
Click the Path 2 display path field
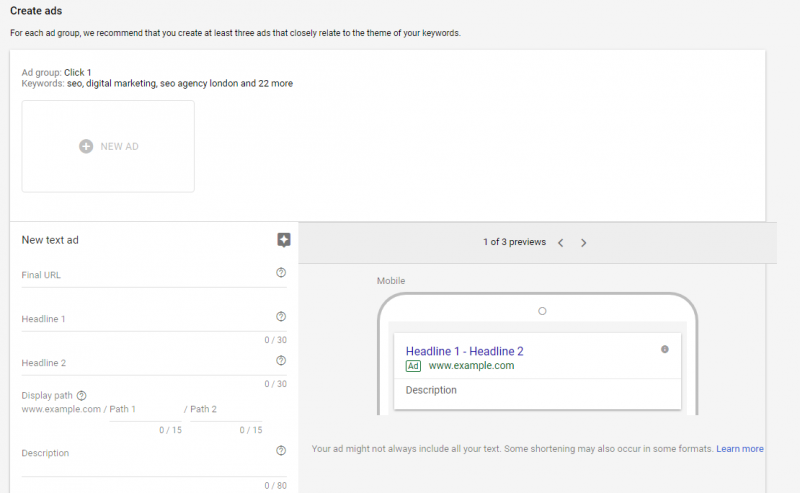[x=226, y=410]
